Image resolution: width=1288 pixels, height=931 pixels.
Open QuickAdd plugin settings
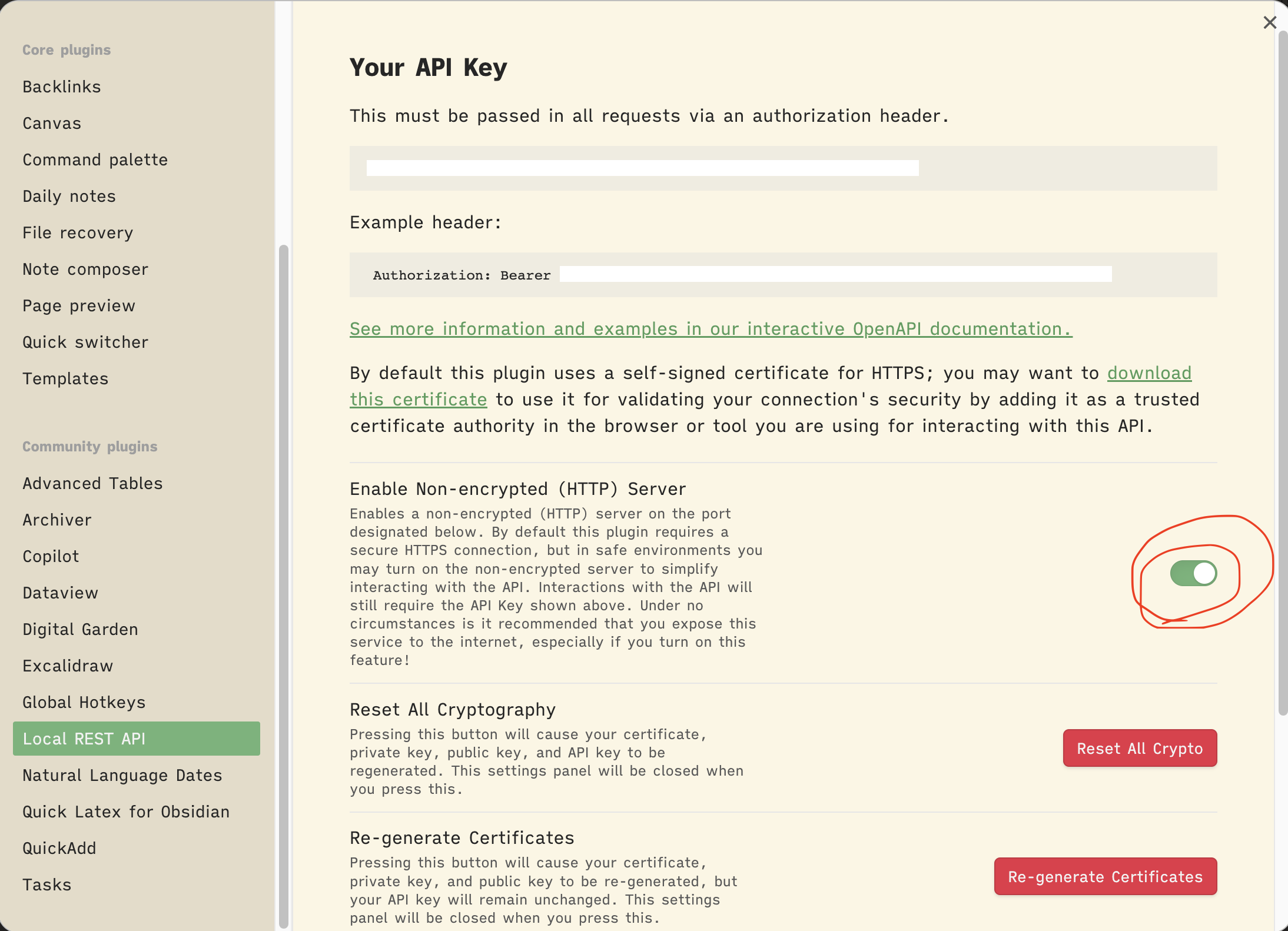click(59, 849)
